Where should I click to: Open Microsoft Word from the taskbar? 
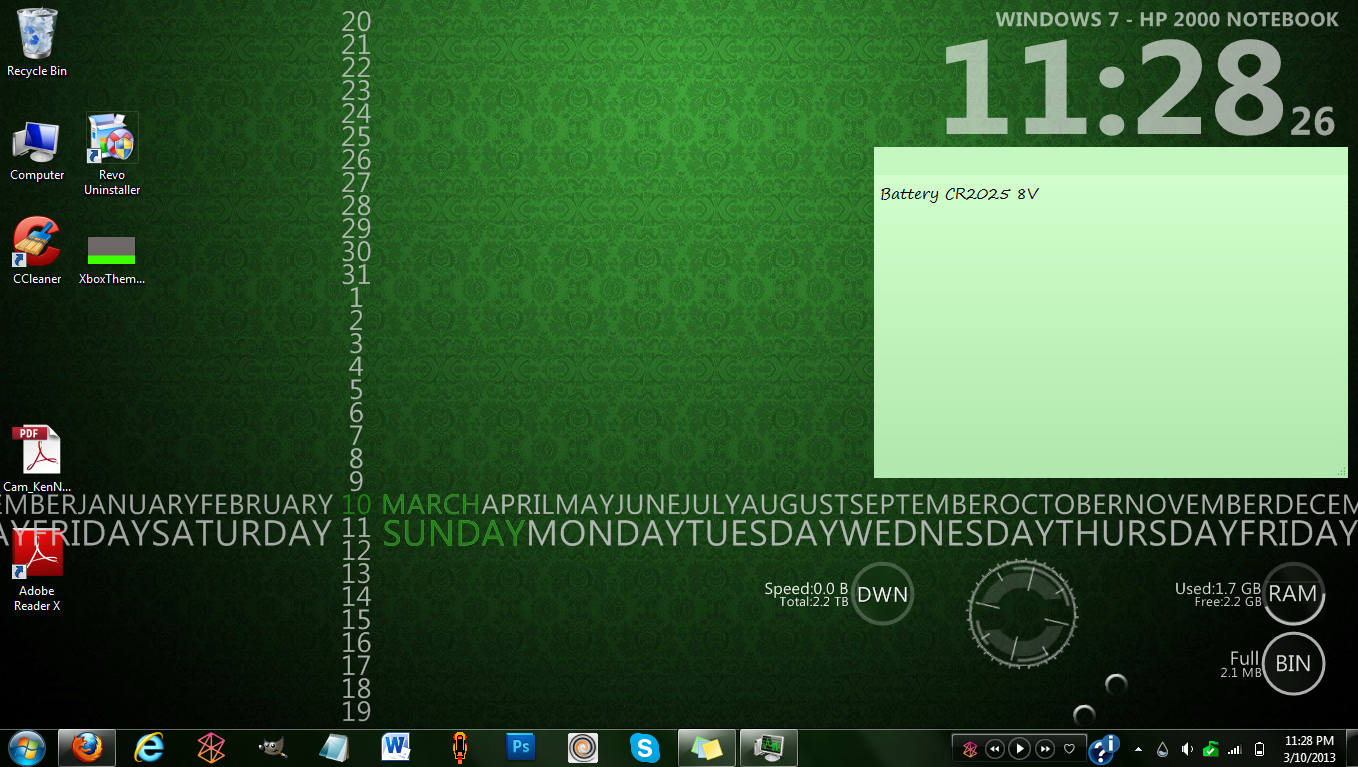click(396, 747)
